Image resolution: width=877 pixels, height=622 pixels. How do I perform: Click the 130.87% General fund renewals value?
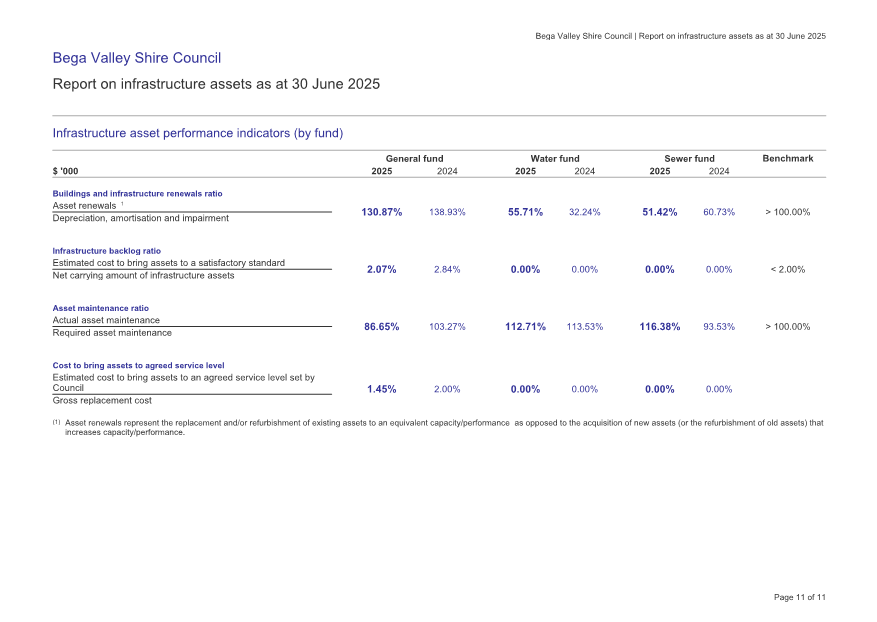381,212
